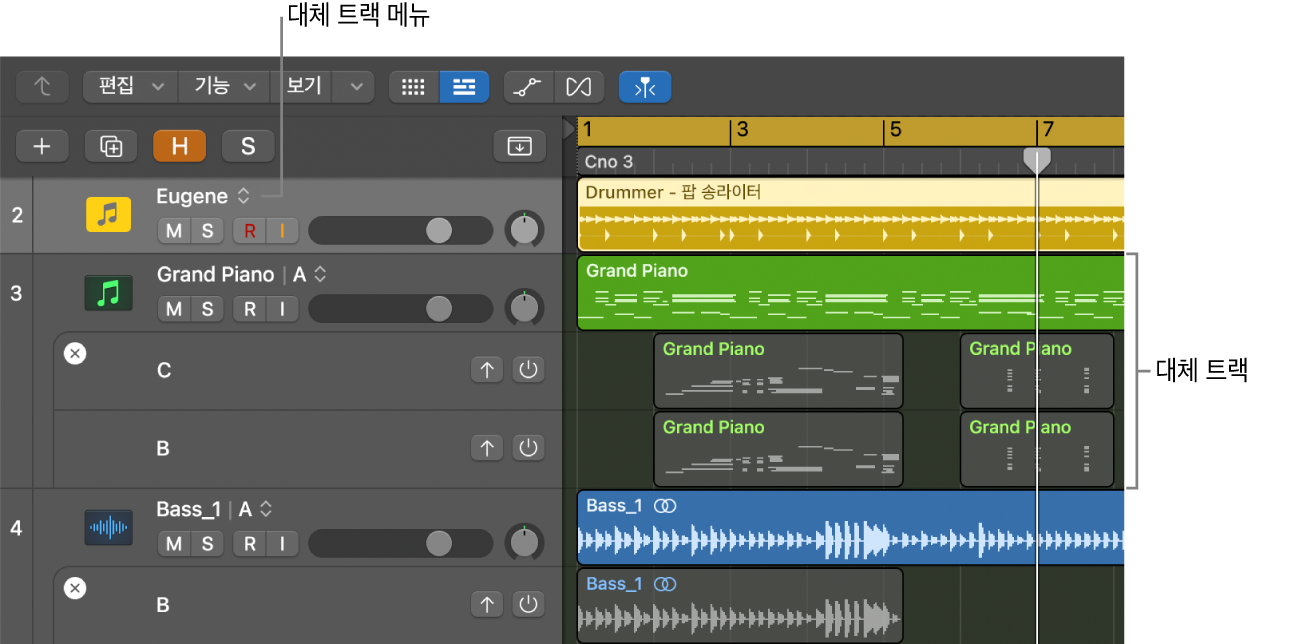Screen dimensions: 1314x644
Task: Click the Add Tracks plus icon
Action: pos(42,146)
